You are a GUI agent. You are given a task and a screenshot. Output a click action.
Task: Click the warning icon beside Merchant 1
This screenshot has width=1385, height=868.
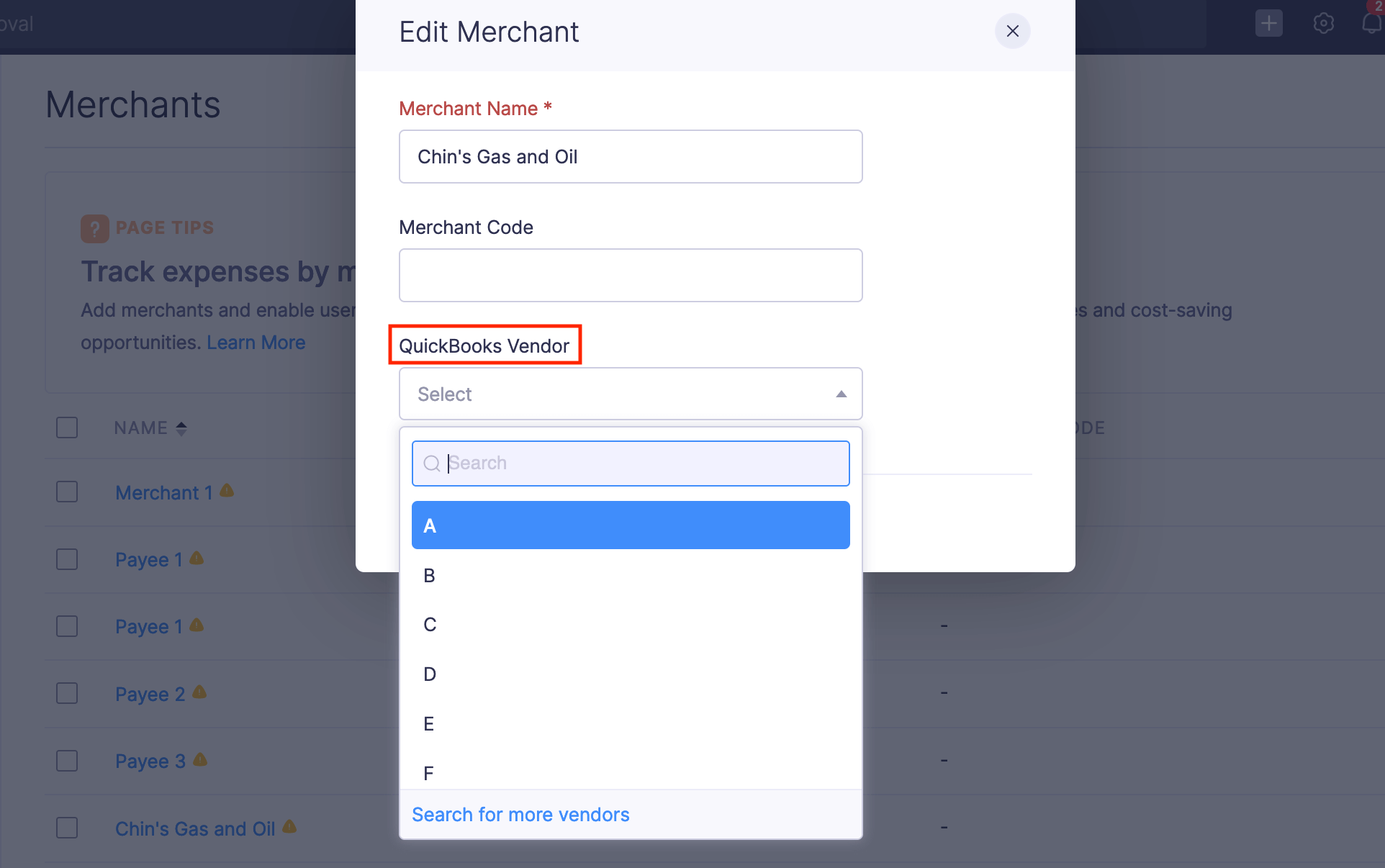click(227, 491)
